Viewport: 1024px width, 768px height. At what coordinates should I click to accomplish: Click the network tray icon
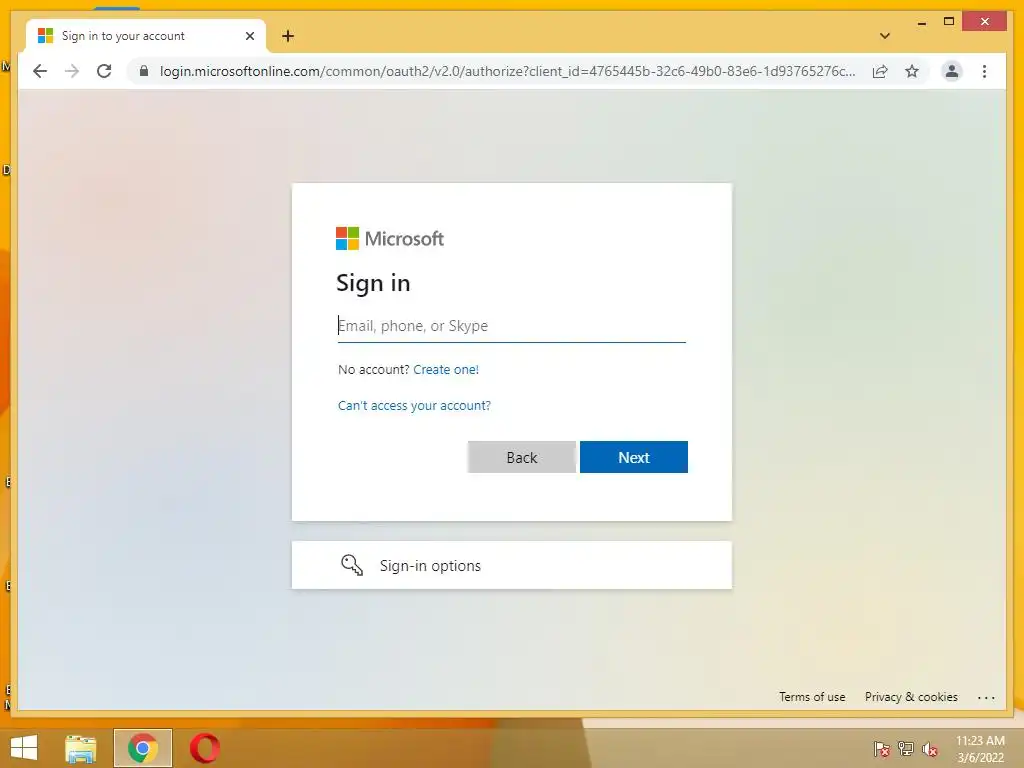point(906,749)
